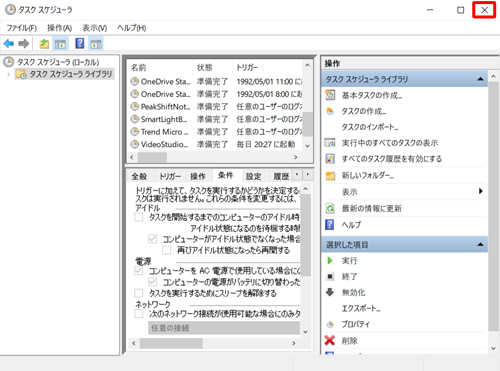Select OneDrive Sta.. task at 8:00
The image size is (500, 371).
point(217,94)
